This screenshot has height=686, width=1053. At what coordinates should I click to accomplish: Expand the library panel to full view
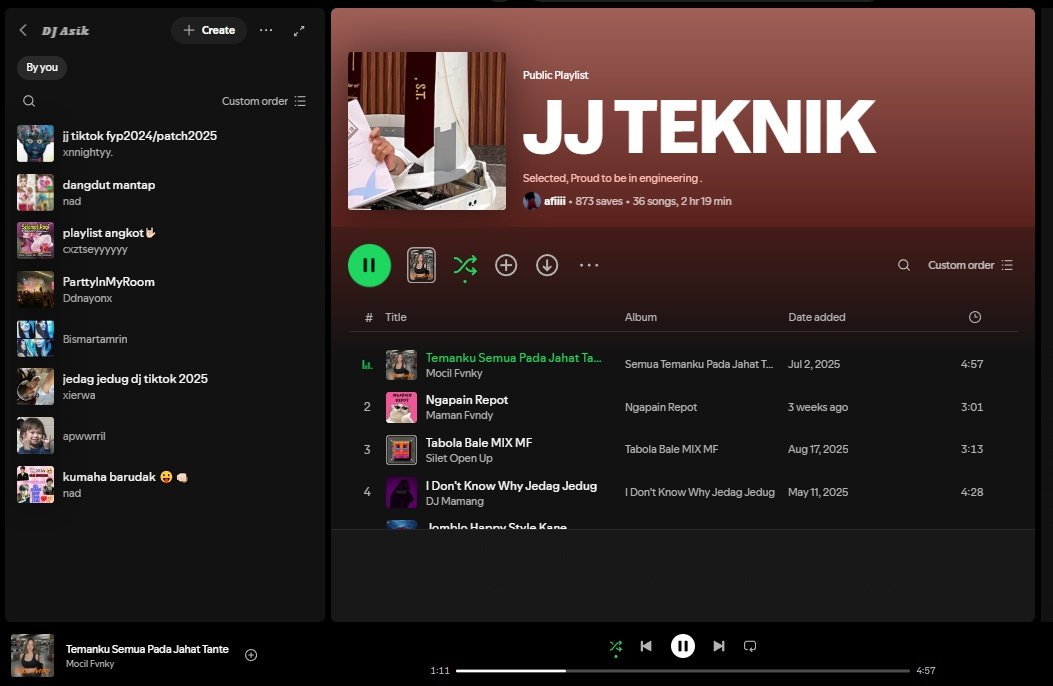point(299,30)
